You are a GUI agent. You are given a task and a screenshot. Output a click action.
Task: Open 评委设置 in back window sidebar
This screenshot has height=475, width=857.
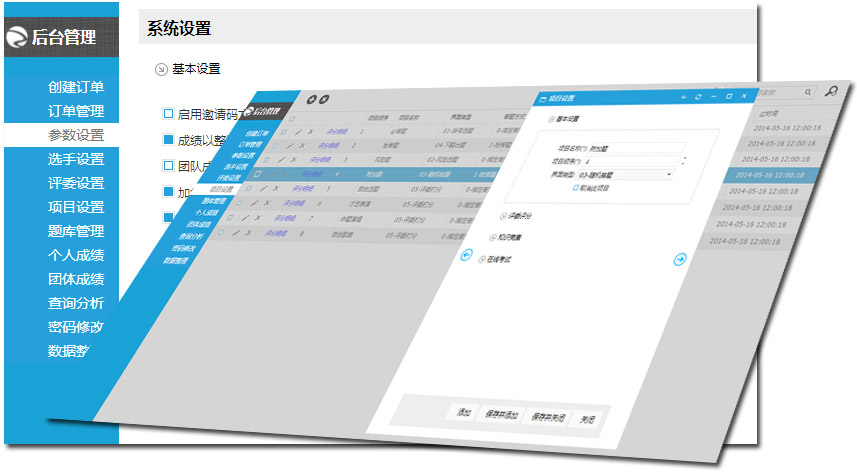click(75, 183)
